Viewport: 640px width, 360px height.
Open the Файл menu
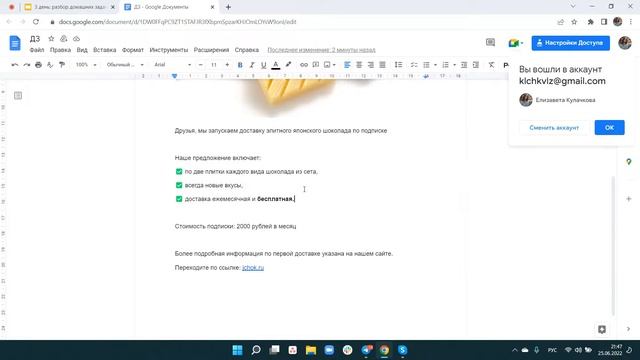[37, 50]
